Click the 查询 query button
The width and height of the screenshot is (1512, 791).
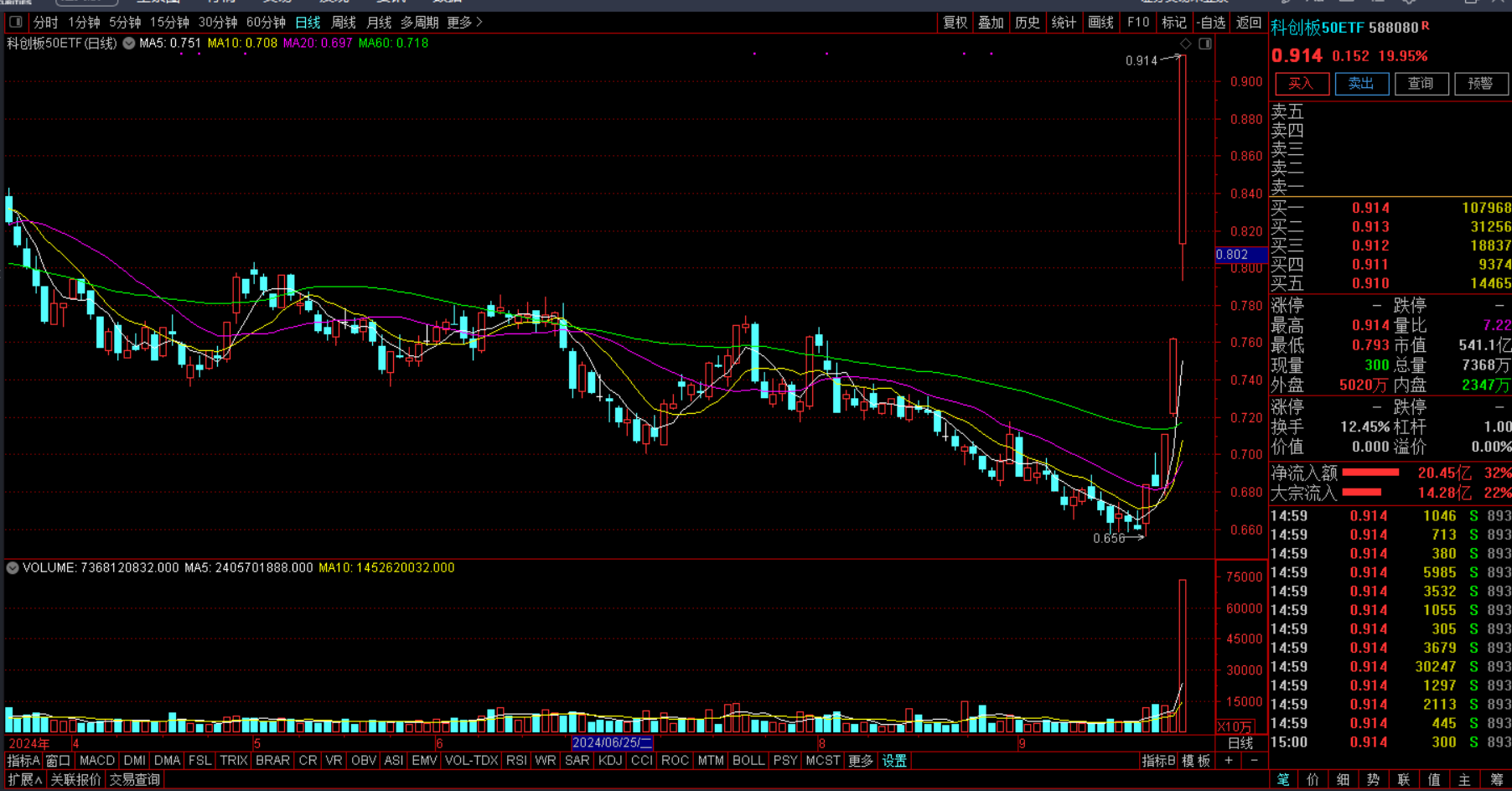(1421, 84)
